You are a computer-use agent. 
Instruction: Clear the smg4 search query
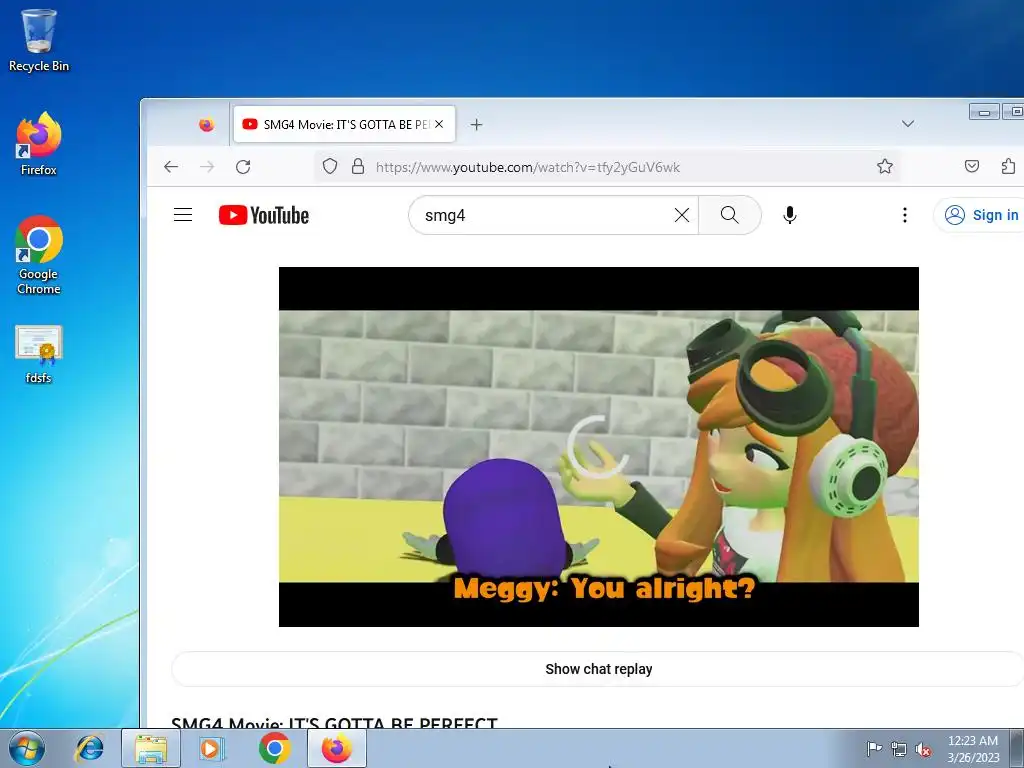tap(682, 215)
